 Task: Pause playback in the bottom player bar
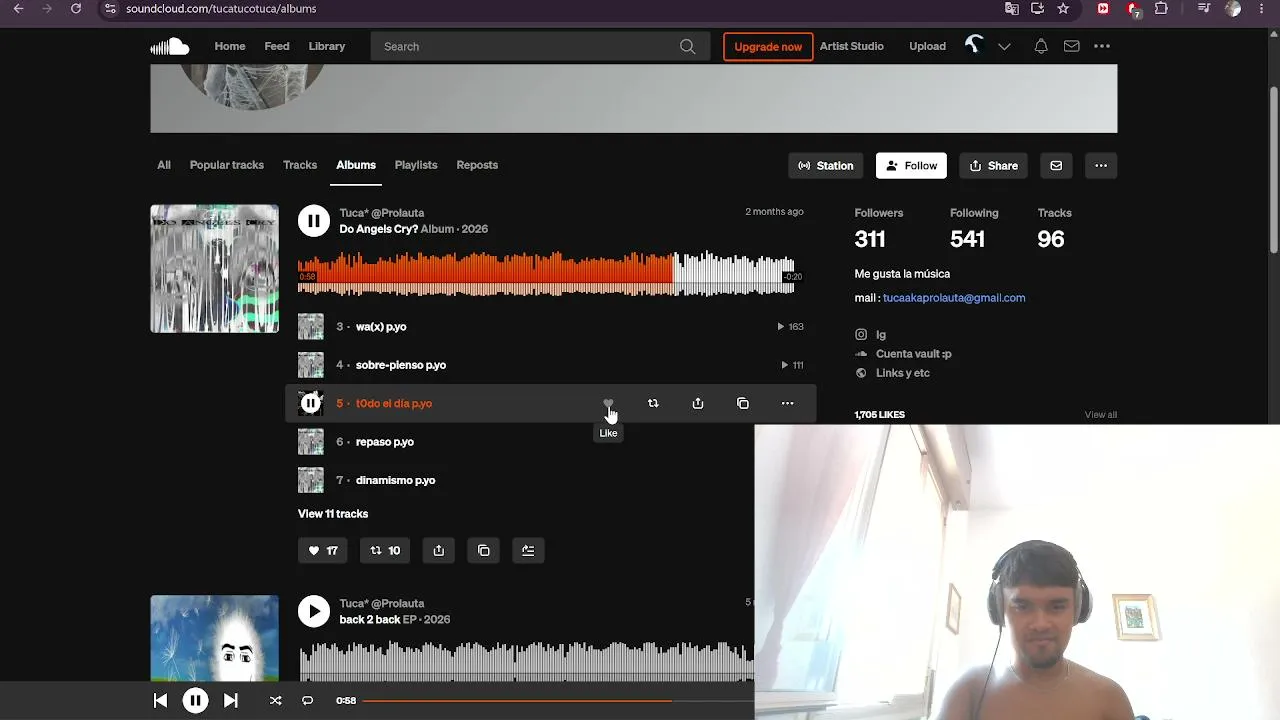[195, 701]
